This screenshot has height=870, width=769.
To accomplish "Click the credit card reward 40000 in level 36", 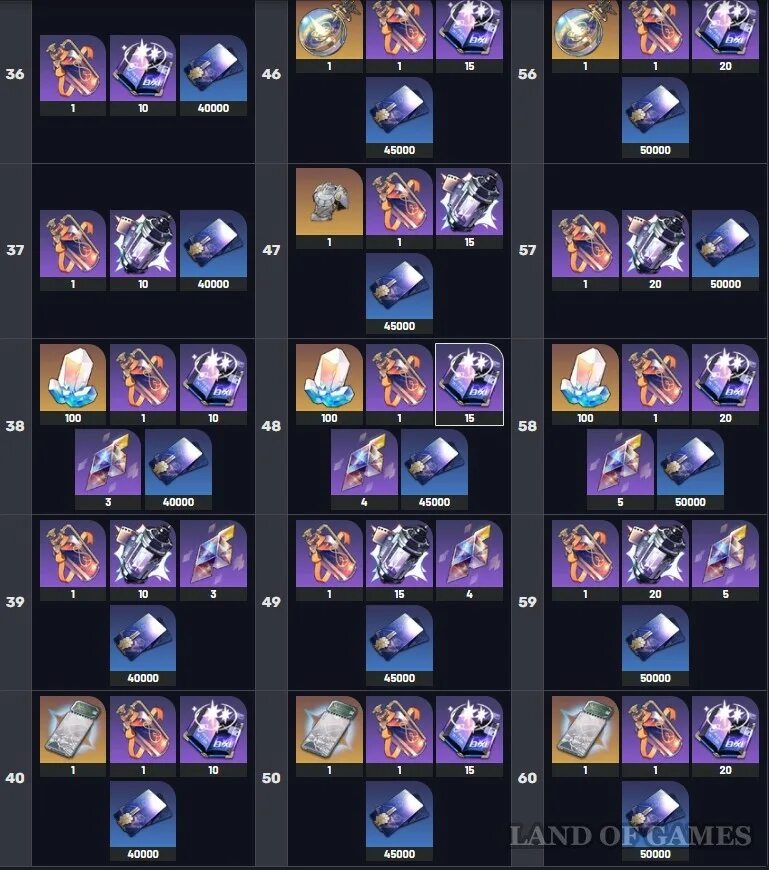I will [213, 75].
